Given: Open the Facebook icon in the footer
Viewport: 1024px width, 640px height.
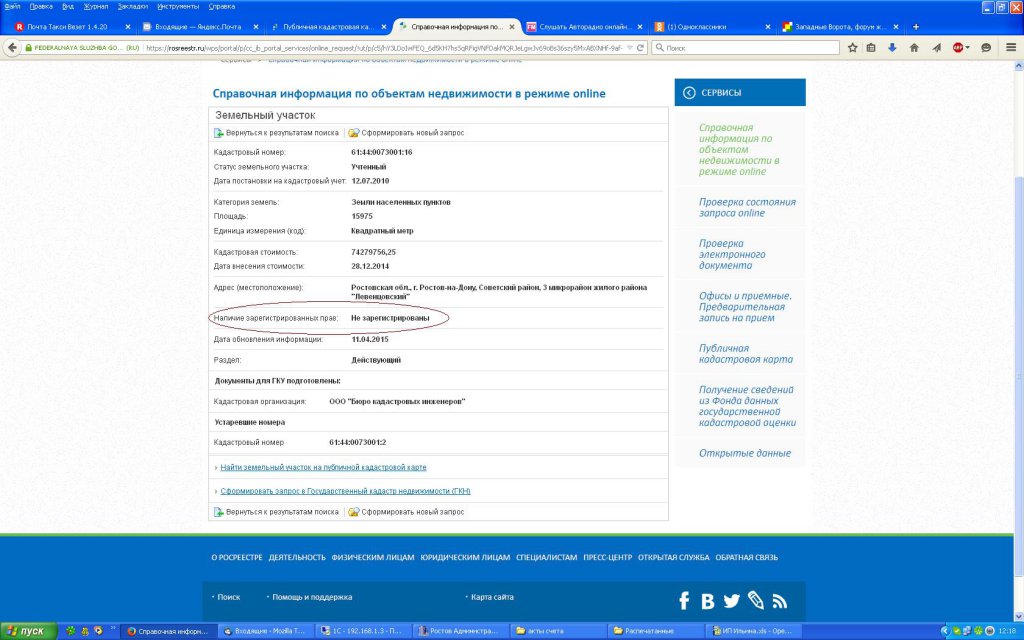Looking at the screenshot, I should pos(684,600).
